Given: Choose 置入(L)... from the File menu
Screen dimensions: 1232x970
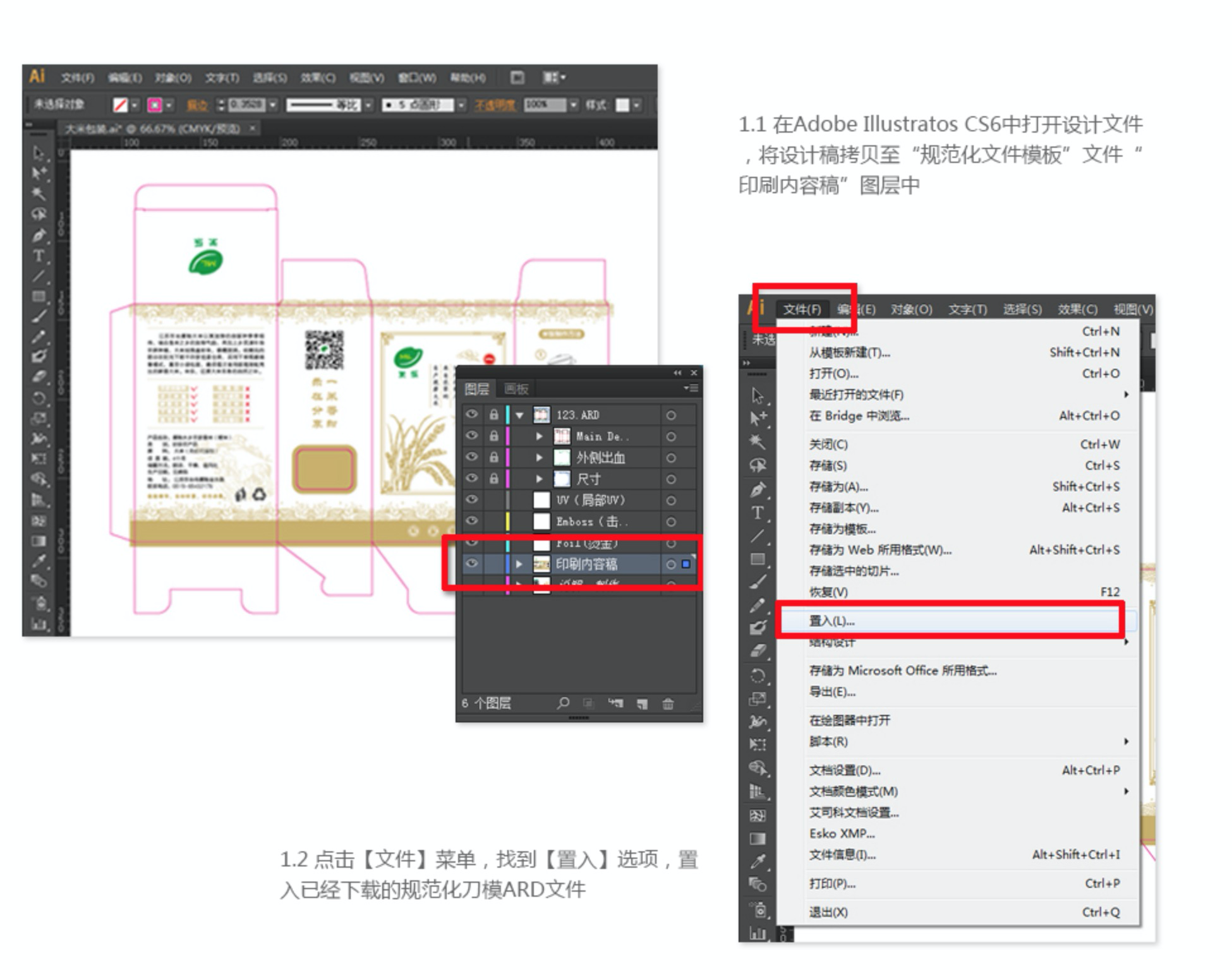Looking at the screenshot, I should [x=831, y=621].
